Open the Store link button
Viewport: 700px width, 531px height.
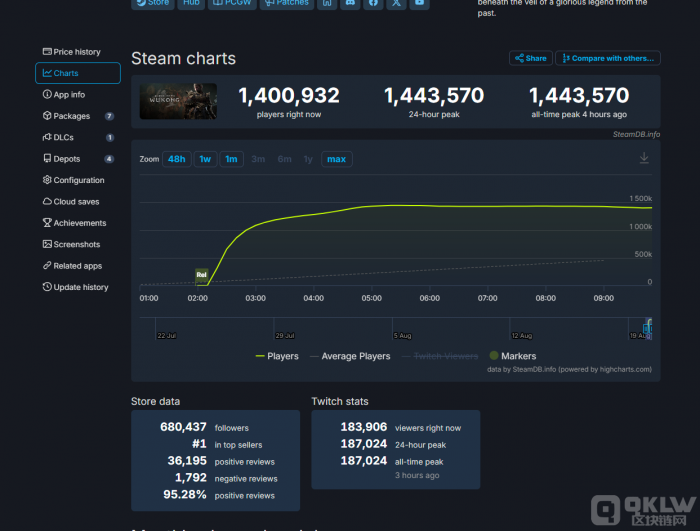tap(152, 3)
